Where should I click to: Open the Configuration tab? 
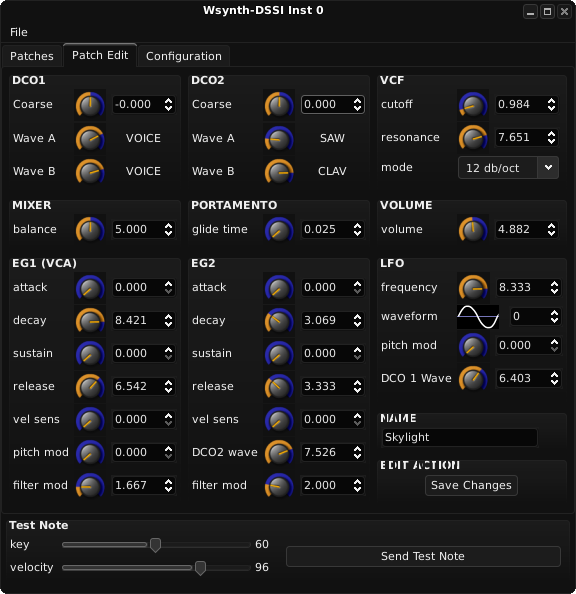point(184,56)
